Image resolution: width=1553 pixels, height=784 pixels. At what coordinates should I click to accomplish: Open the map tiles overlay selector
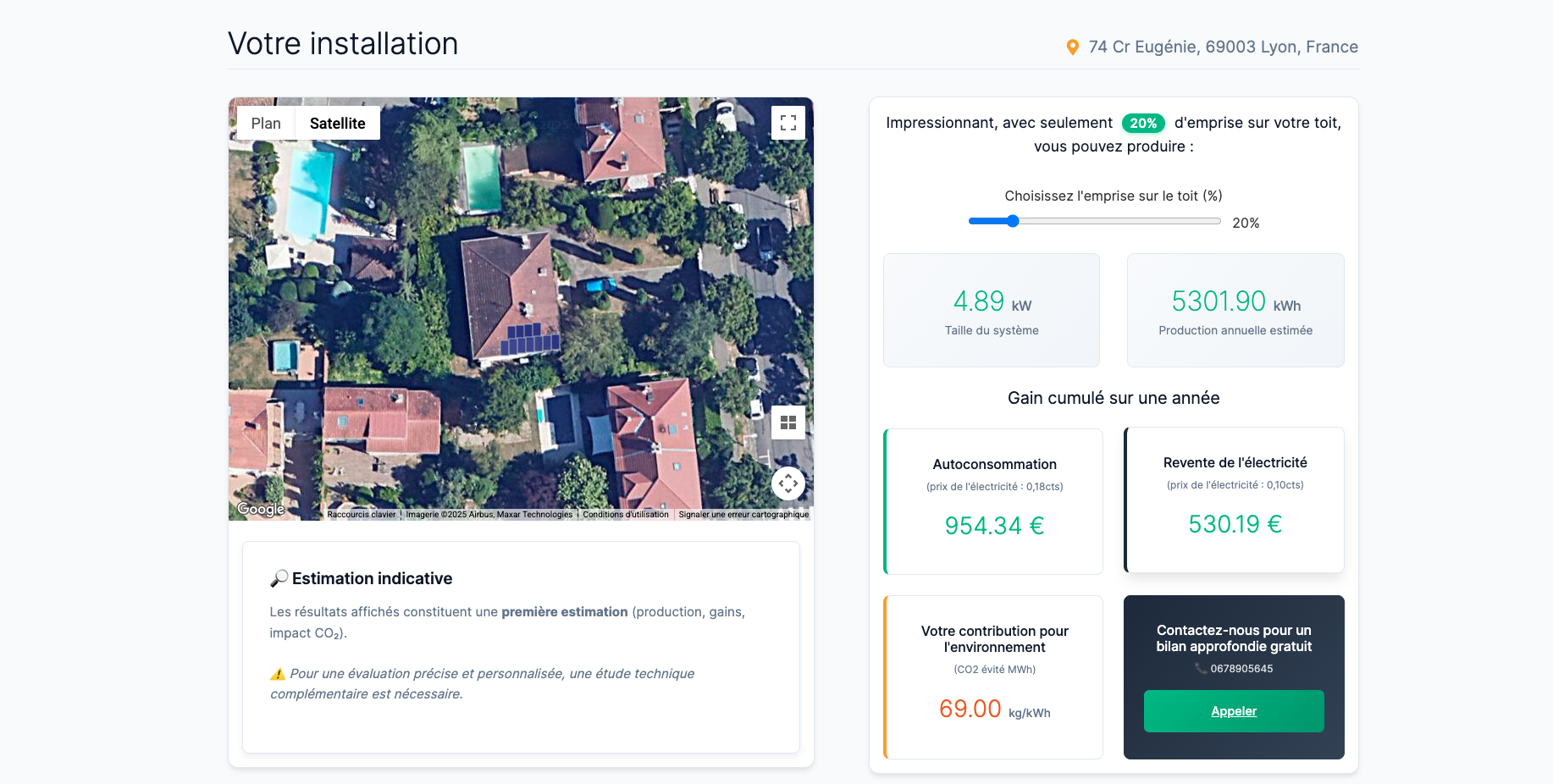pyautogui.click(x=788, y=422)
